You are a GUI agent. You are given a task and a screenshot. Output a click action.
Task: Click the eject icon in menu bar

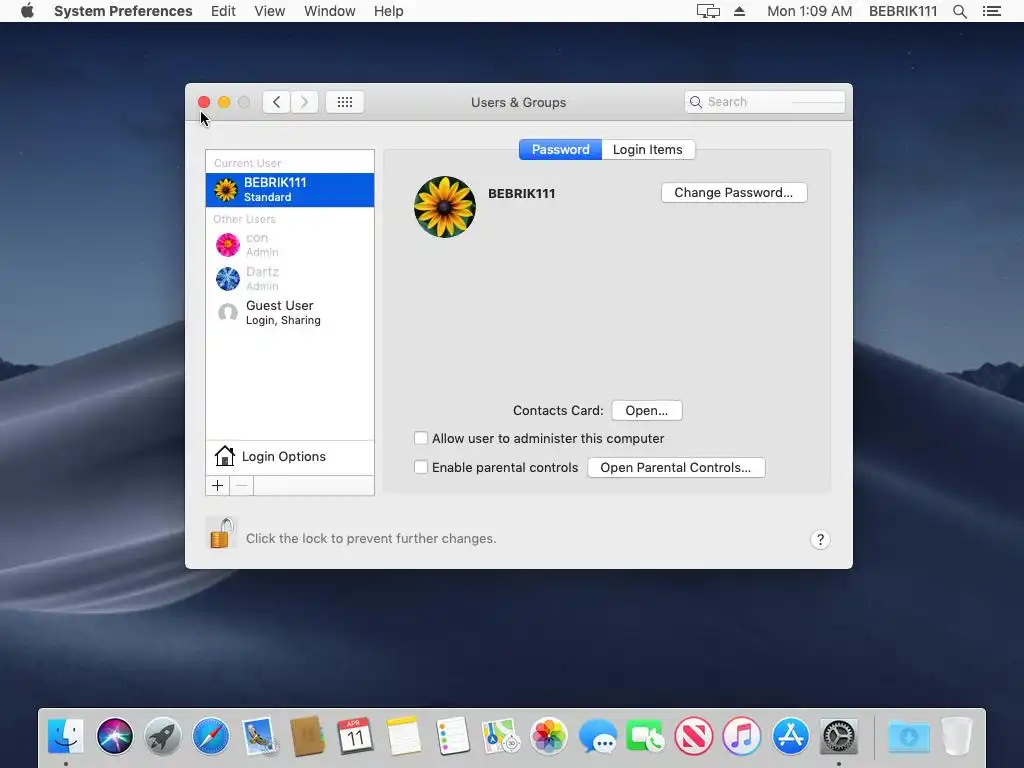[x=739, y=11]
